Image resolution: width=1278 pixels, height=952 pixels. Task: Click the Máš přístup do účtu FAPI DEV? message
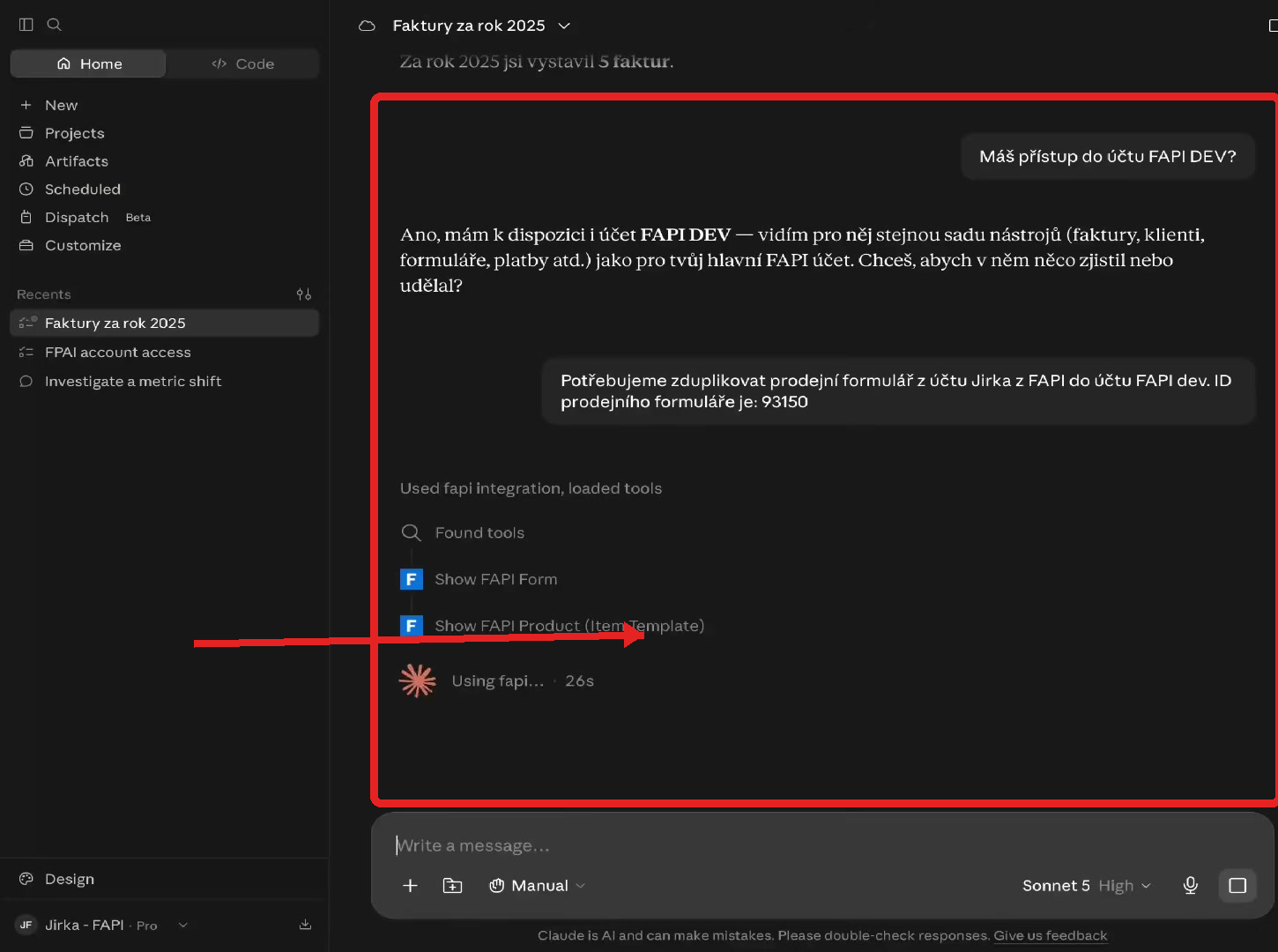tap(1108, 156)
